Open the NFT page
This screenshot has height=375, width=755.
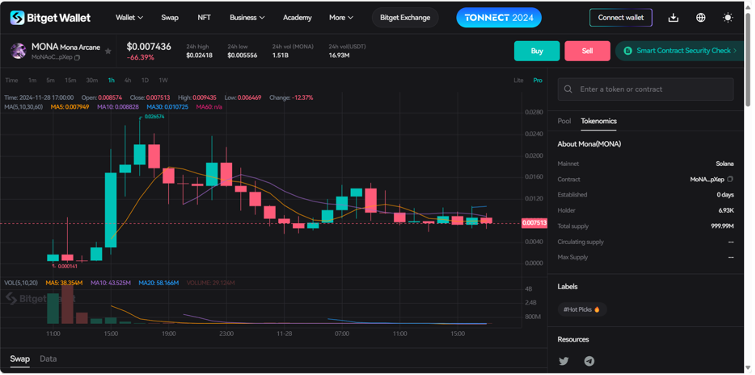pos(204,18)
